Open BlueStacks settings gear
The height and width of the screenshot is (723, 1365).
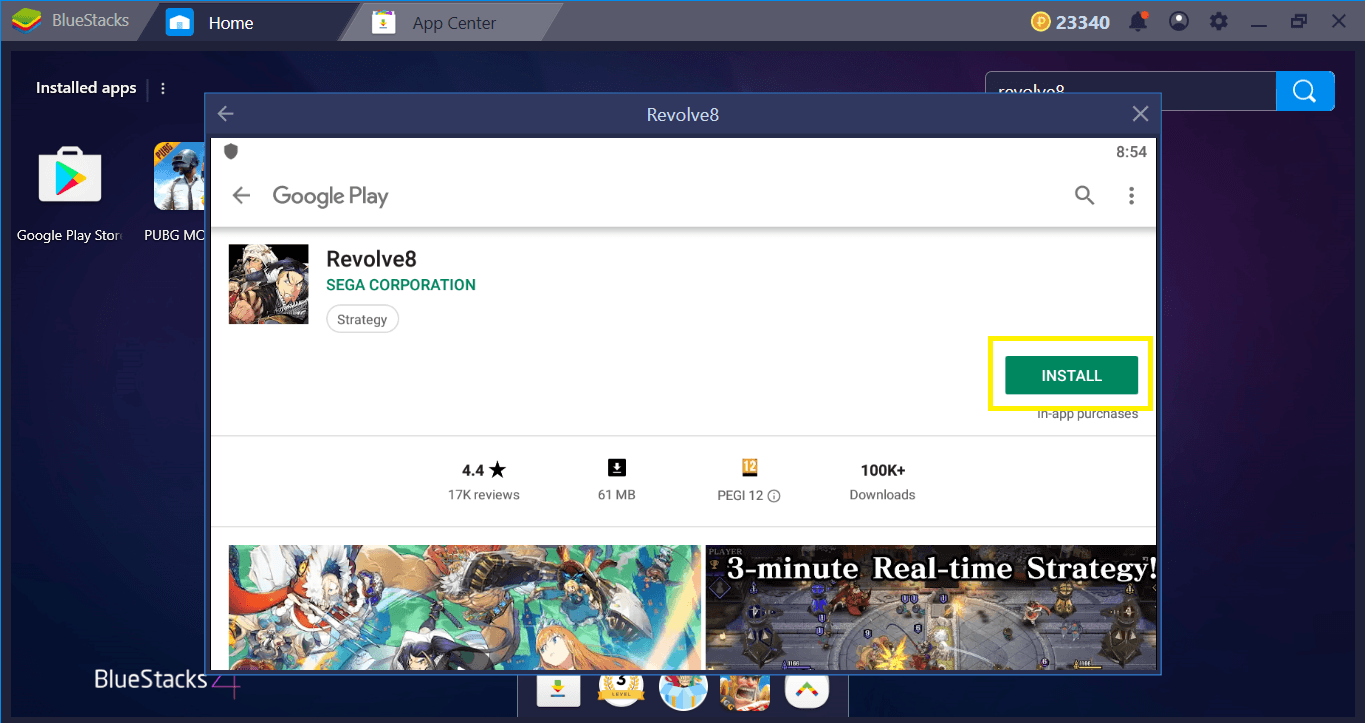(1218, 21)
